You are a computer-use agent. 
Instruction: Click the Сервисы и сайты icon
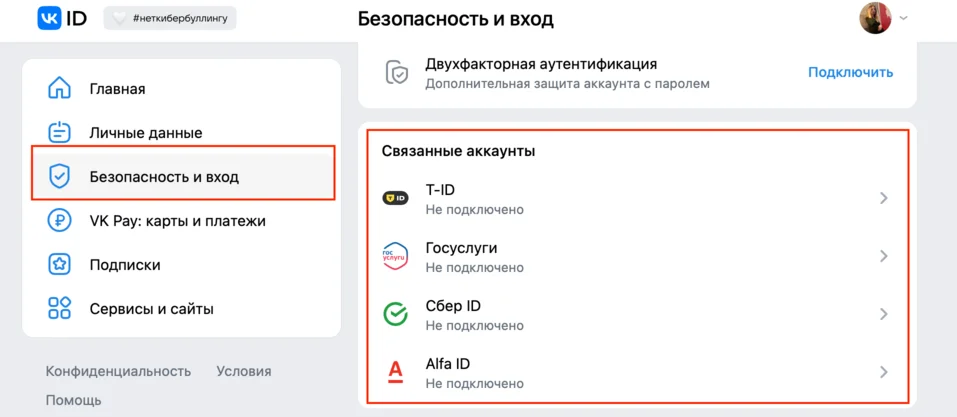[x=60, y=308]
